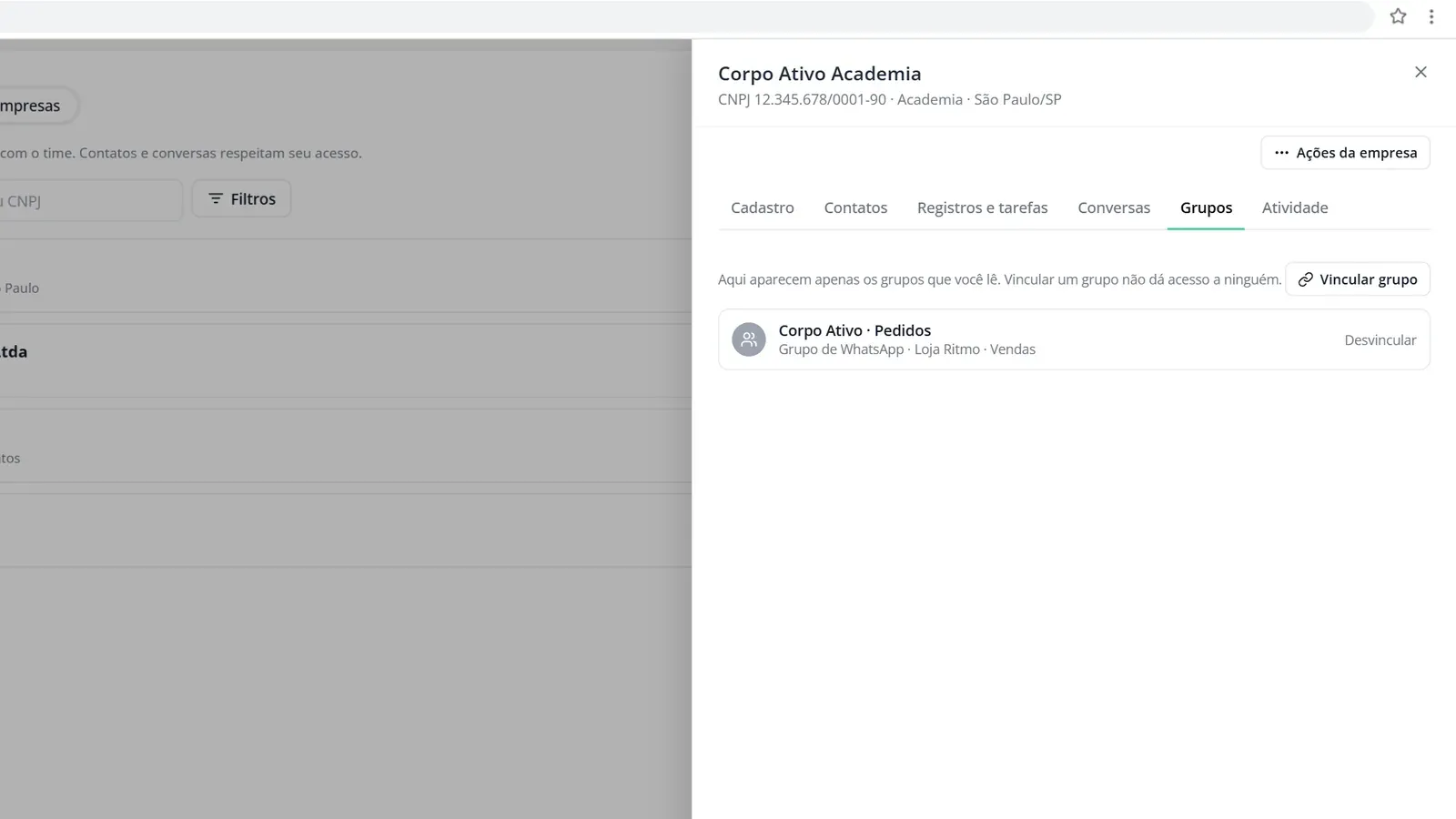Click the CNPJ search field

91,200
